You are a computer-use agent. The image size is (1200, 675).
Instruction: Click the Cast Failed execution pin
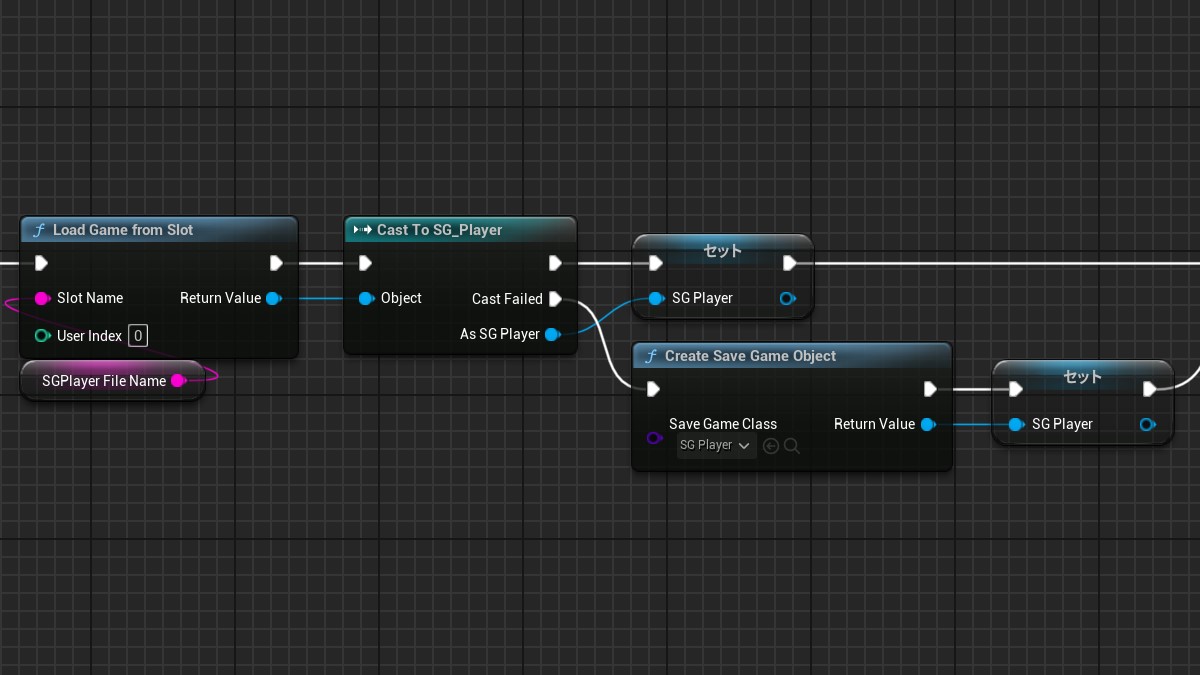556,299
